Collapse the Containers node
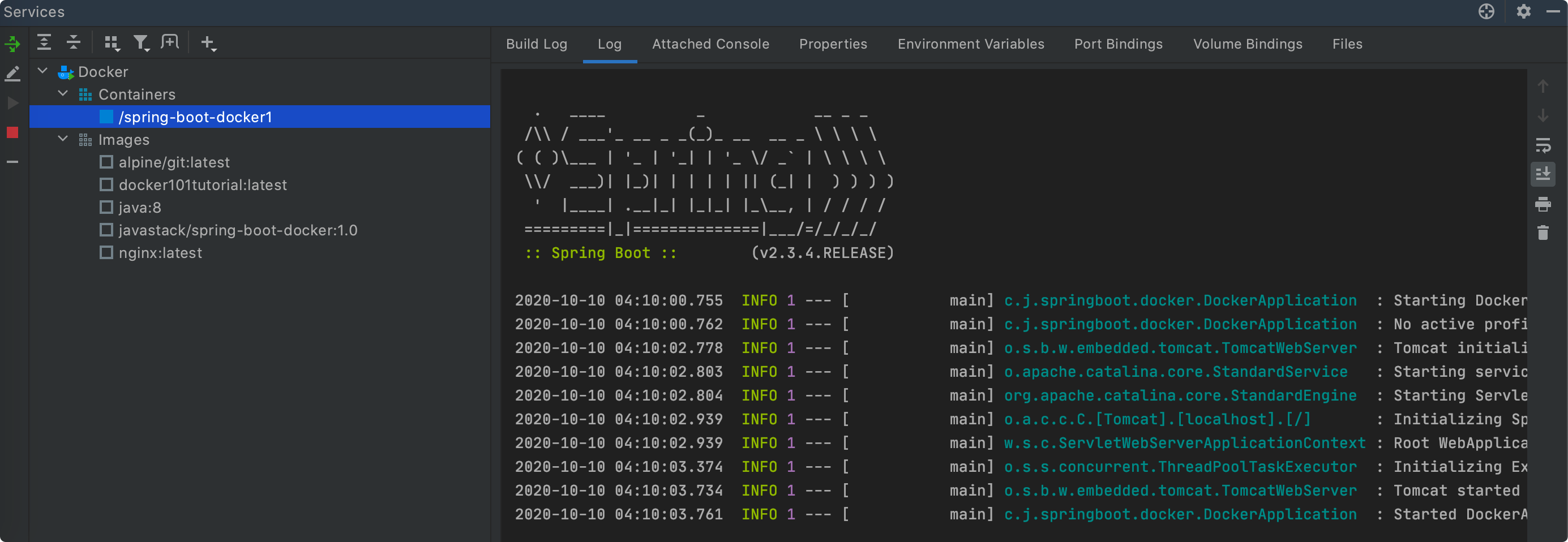Image resolution: width=1568 pixels, height=542 pixels. (63, 94)
